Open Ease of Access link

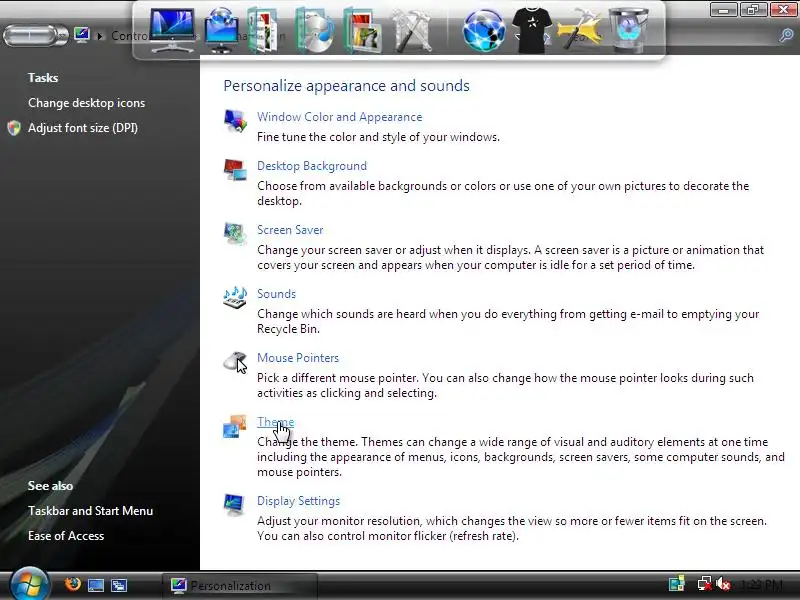coord(66,536)
